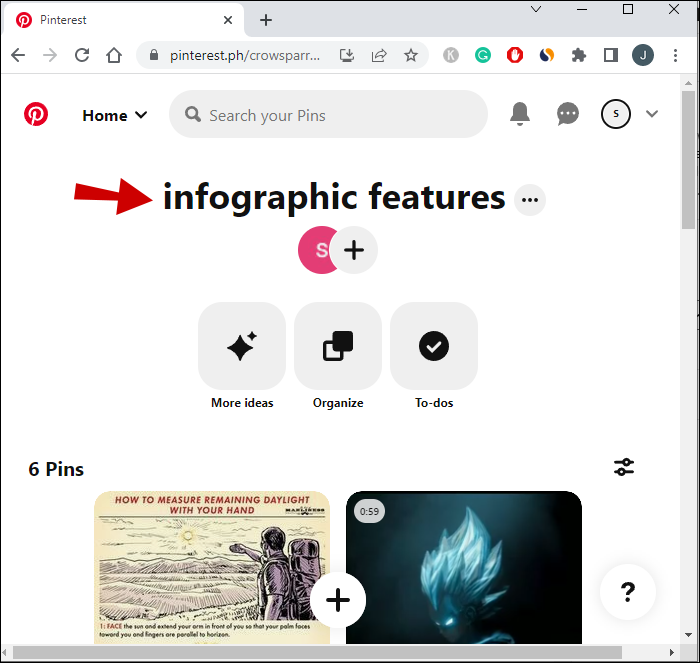Image resolution: width=700 pixels, height=663 pixels.
Task: Open the To-dos checkmark tile
Action: (434, 346)
